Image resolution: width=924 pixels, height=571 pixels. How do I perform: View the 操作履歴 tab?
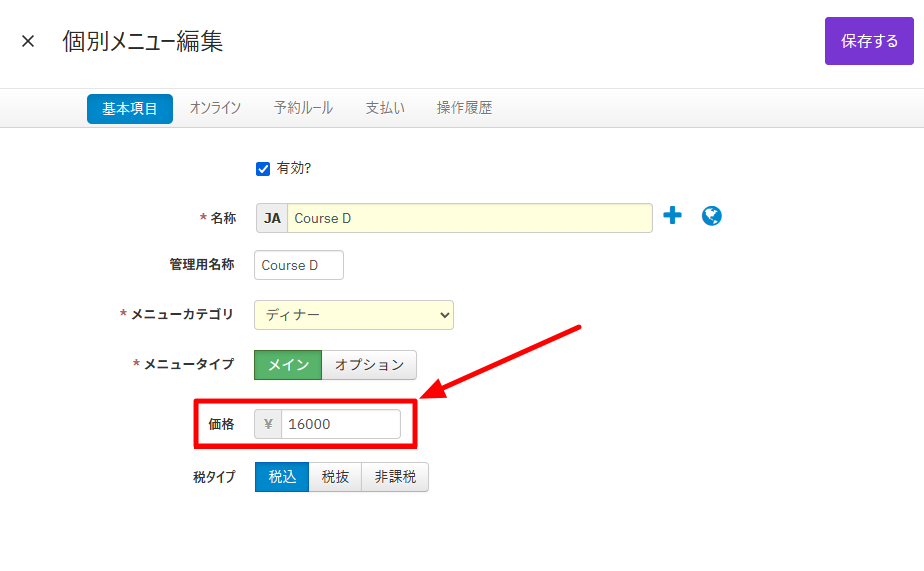pos(464,108)
